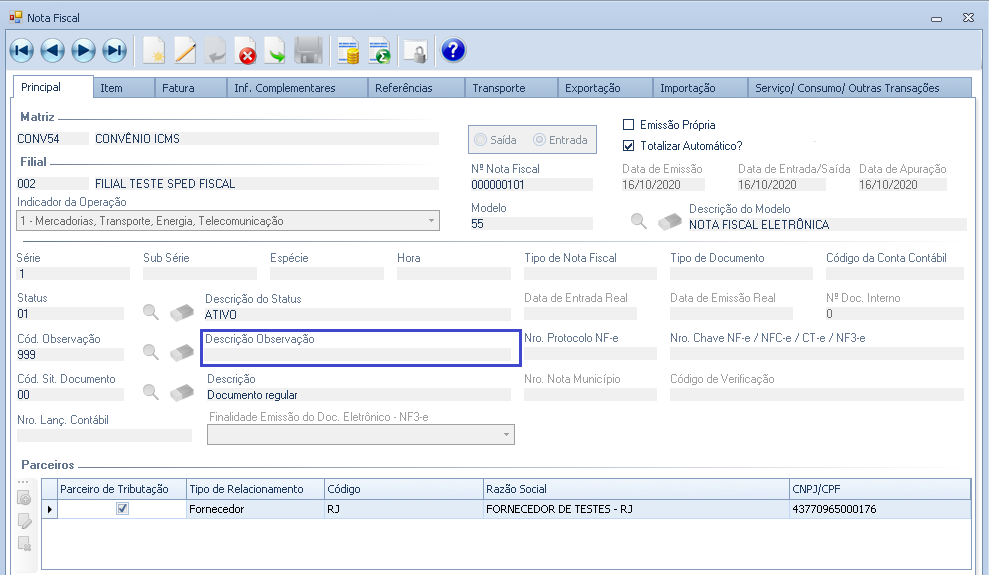Open the Transporte tab
The width and height of the screenshot is (989, 575).
pyautogui.click(x=498, y=88)
